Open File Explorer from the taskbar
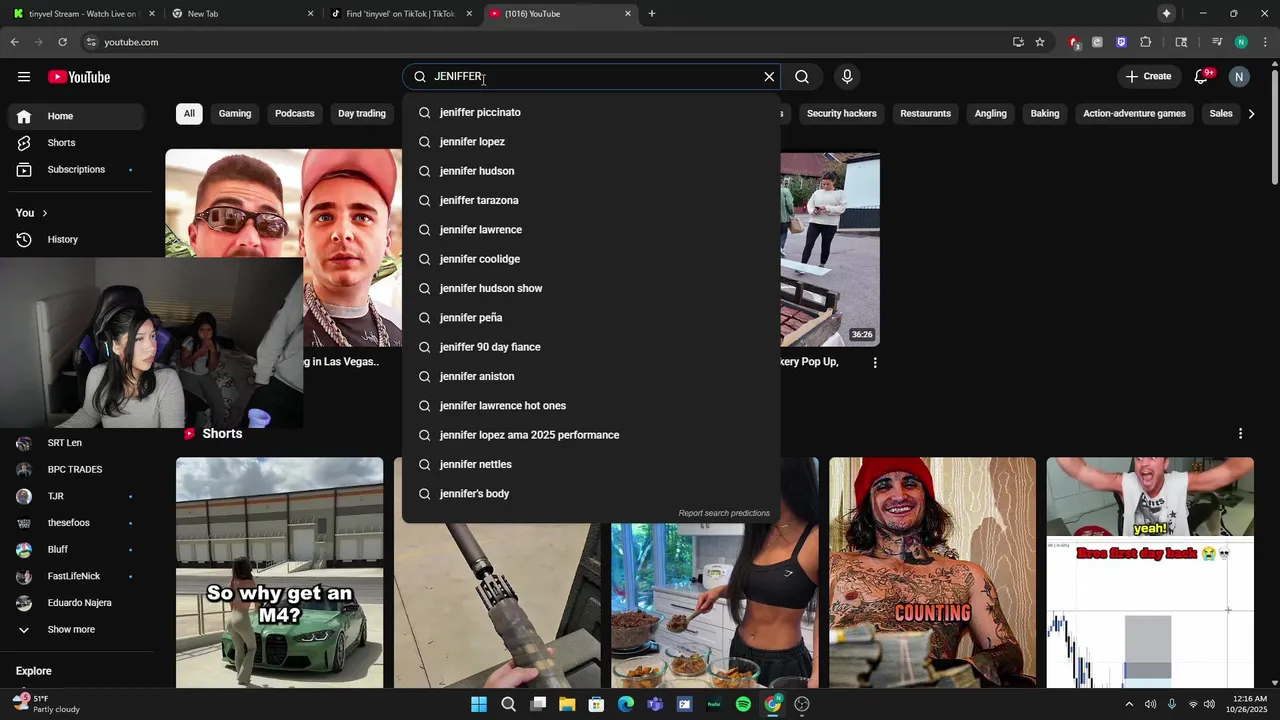This screenshot has width=1280, height=720. [567, 704]
